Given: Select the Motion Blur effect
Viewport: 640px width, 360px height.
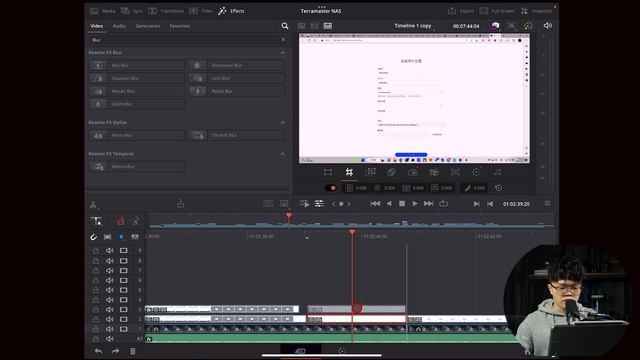Looking at the screenshot, I should pos(137,167).
